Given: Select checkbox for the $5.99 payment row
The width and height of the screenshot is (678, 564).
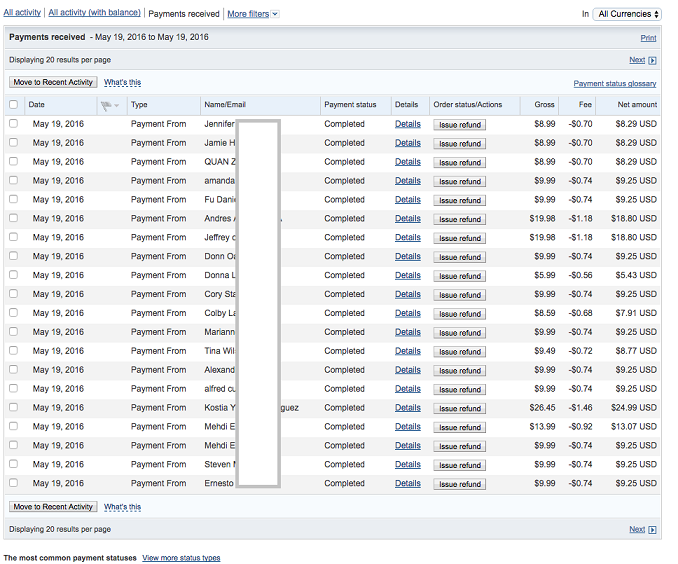Looking at the screenshot, I should point(14,275).
